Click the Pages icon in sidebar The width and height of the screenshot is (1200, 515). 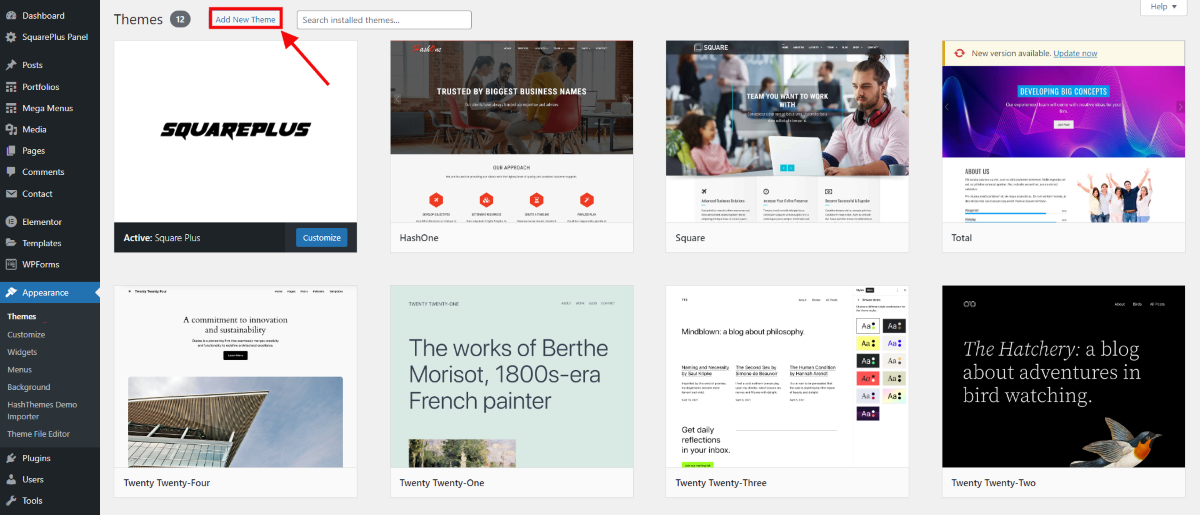click(10, 151)
